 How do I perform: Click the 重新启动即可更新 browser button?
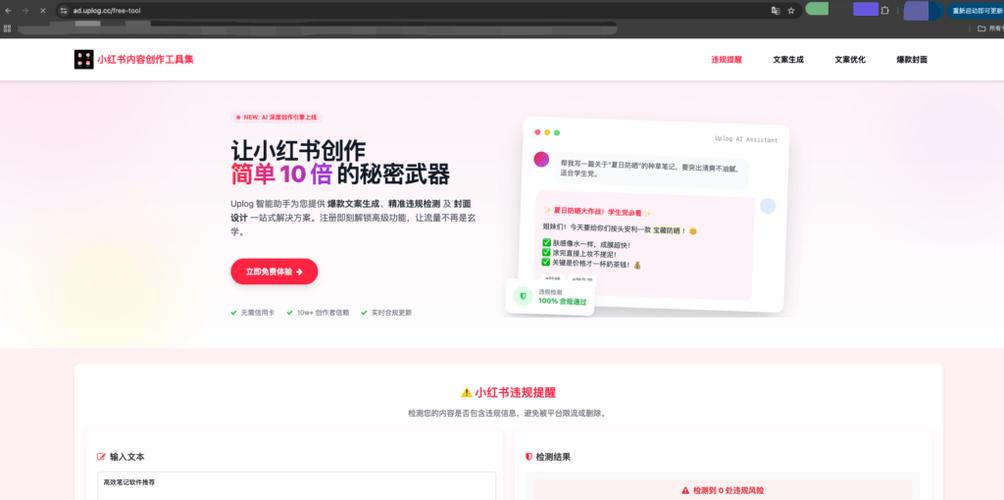(x=976, y=11)
